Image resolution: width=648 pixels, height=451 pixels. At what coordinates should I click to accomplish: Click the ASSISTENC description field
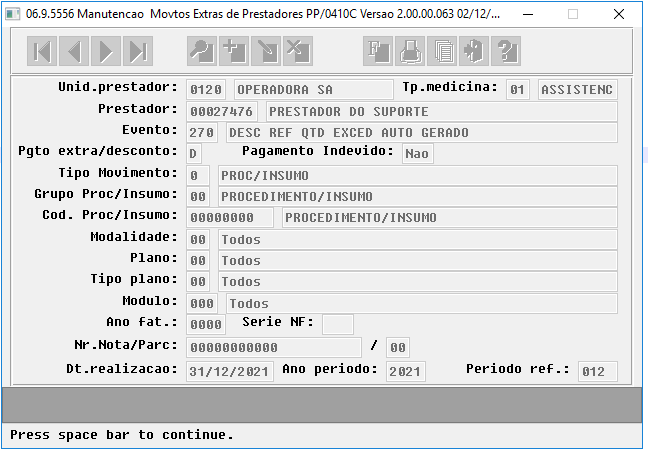[578, 90]
